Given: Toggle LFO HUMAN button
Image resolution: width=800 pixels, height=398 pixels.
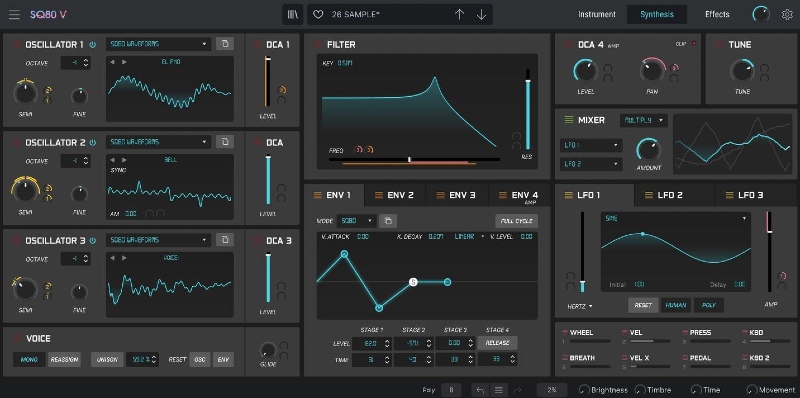Looking at the screenshot, I should [x=676, y=305].
